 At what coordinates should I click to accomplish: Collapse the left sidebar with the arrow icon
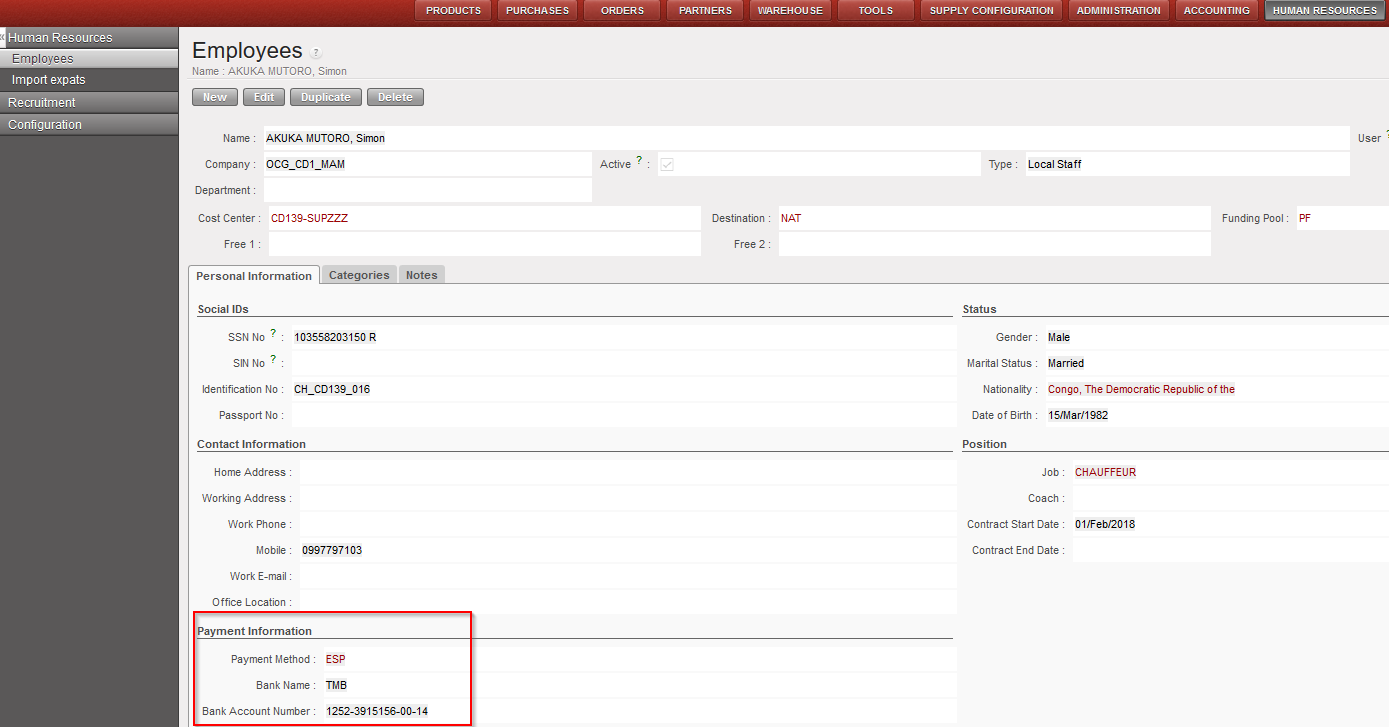click(3, 37)
